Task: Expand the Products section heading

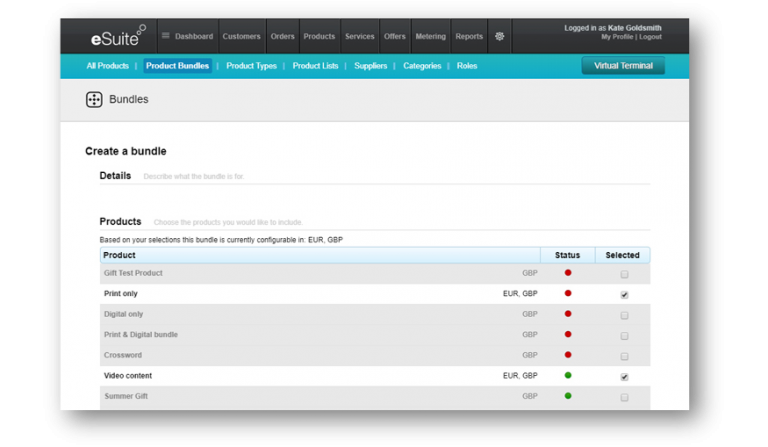Action: (120, 221)
